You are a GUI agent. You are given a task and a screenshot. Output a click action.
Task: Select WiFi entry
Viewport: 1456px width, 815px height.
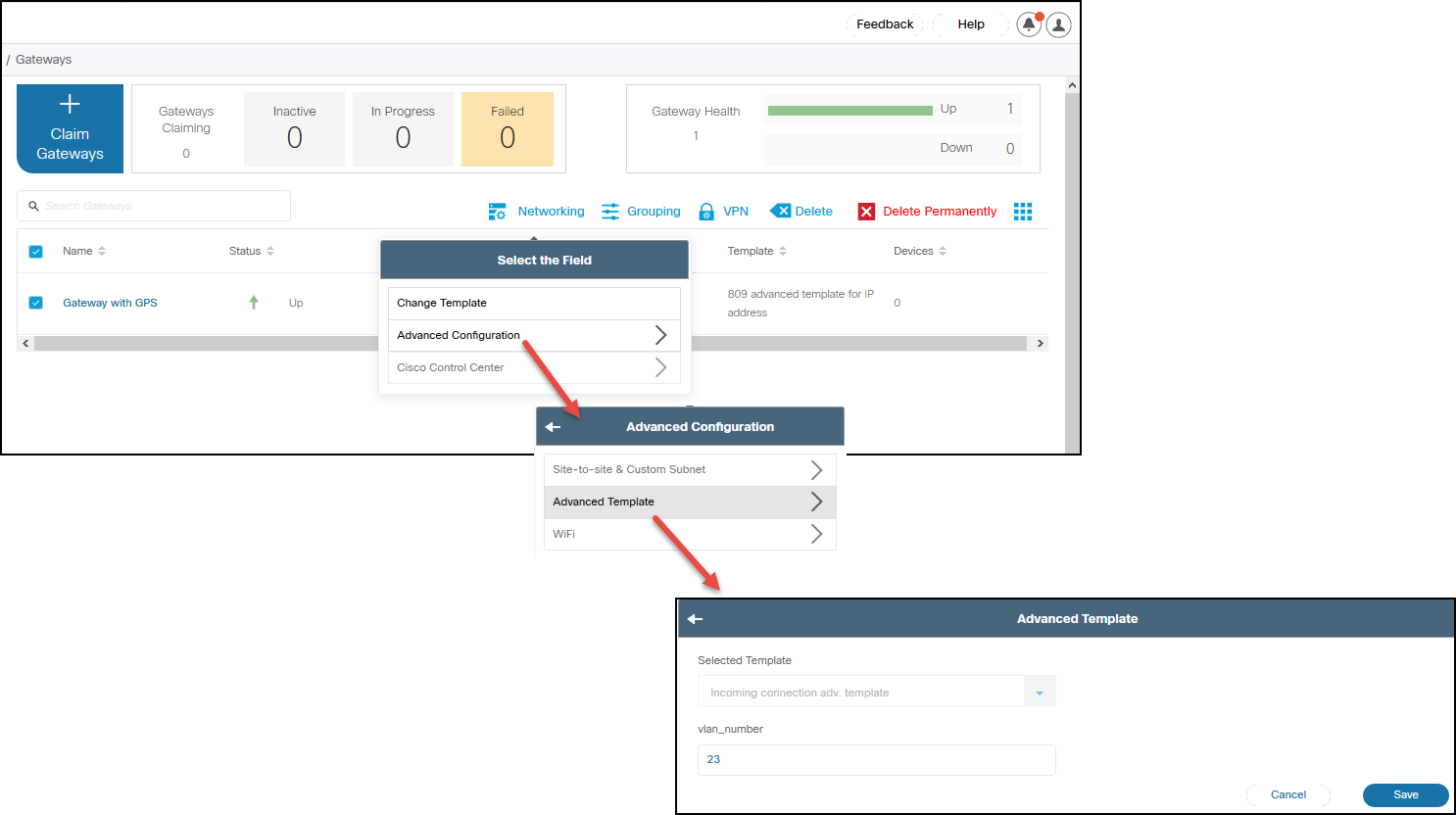[x=690, y=534]
